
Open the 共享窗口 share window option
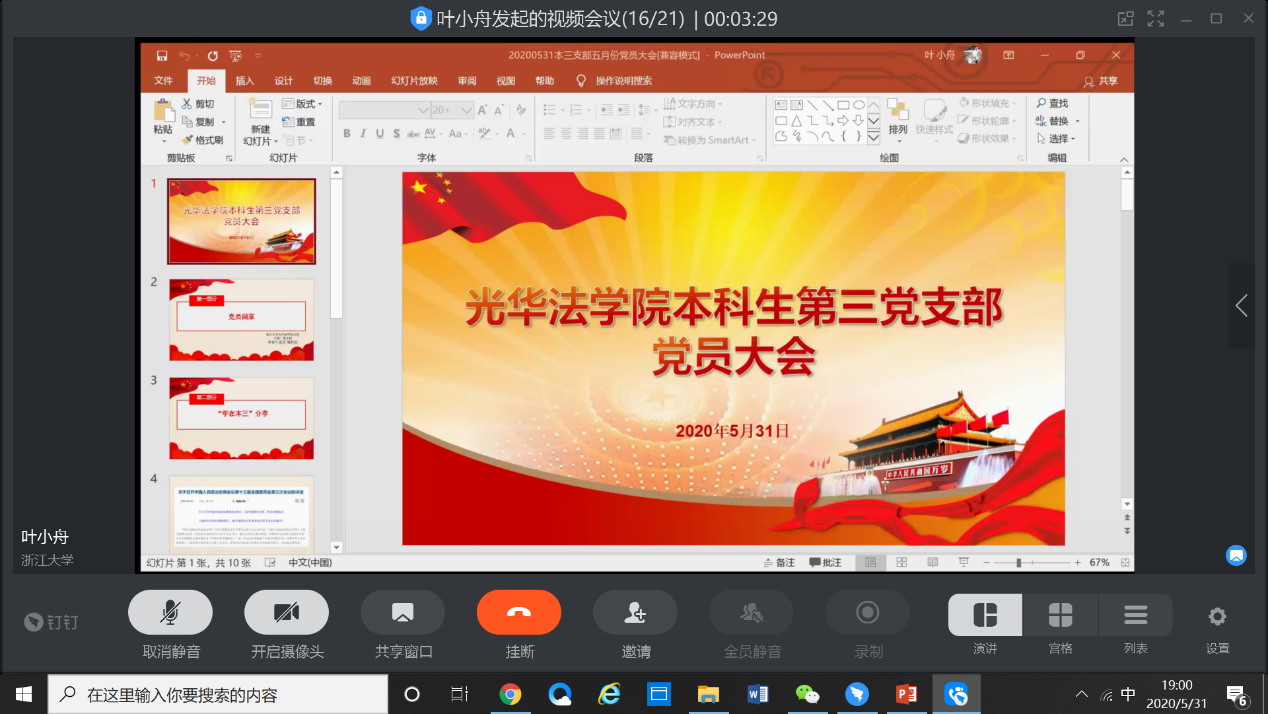[x=403, y=613]
